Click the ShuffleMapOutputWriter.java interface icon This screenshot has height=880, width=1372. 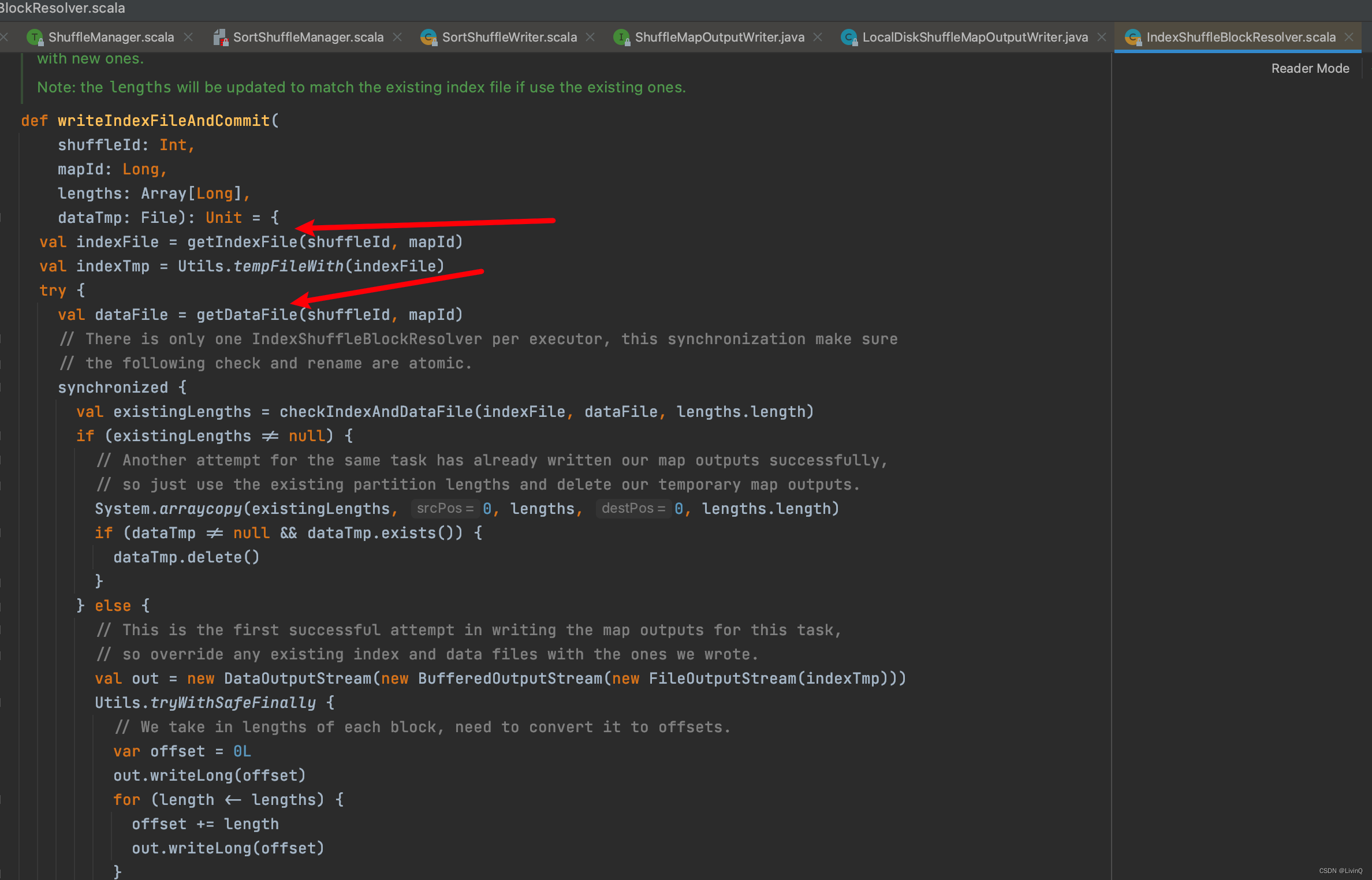pos(621,38)
